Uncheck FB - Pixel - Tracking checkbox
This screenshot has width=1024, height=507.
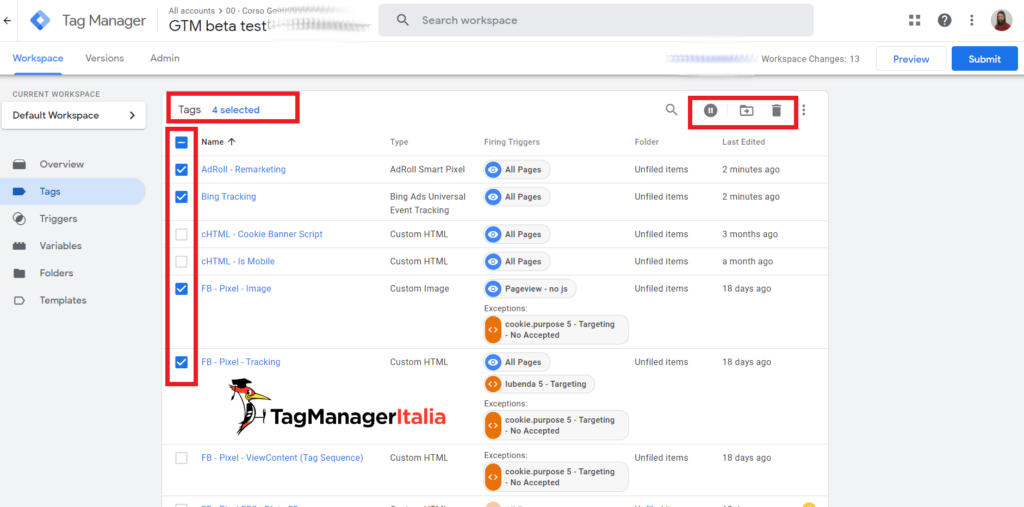click(x=182, y=362)
